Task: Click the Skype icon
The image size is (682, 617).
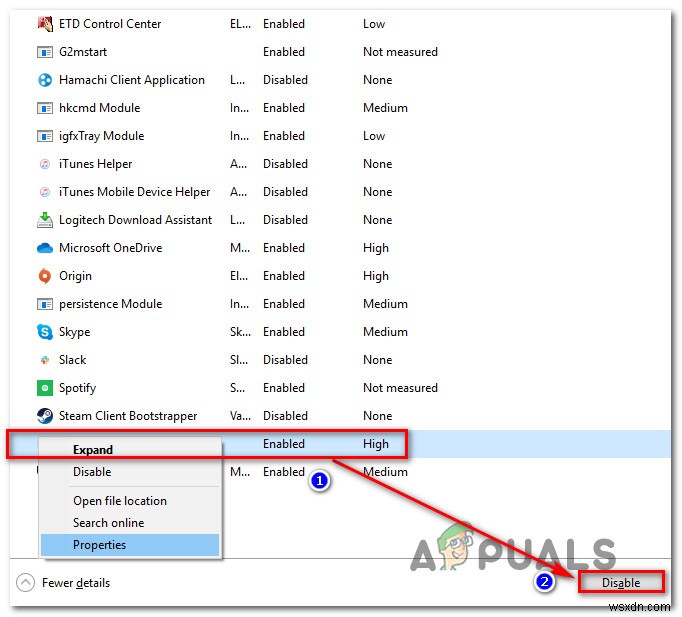Action: coord(45,332)
